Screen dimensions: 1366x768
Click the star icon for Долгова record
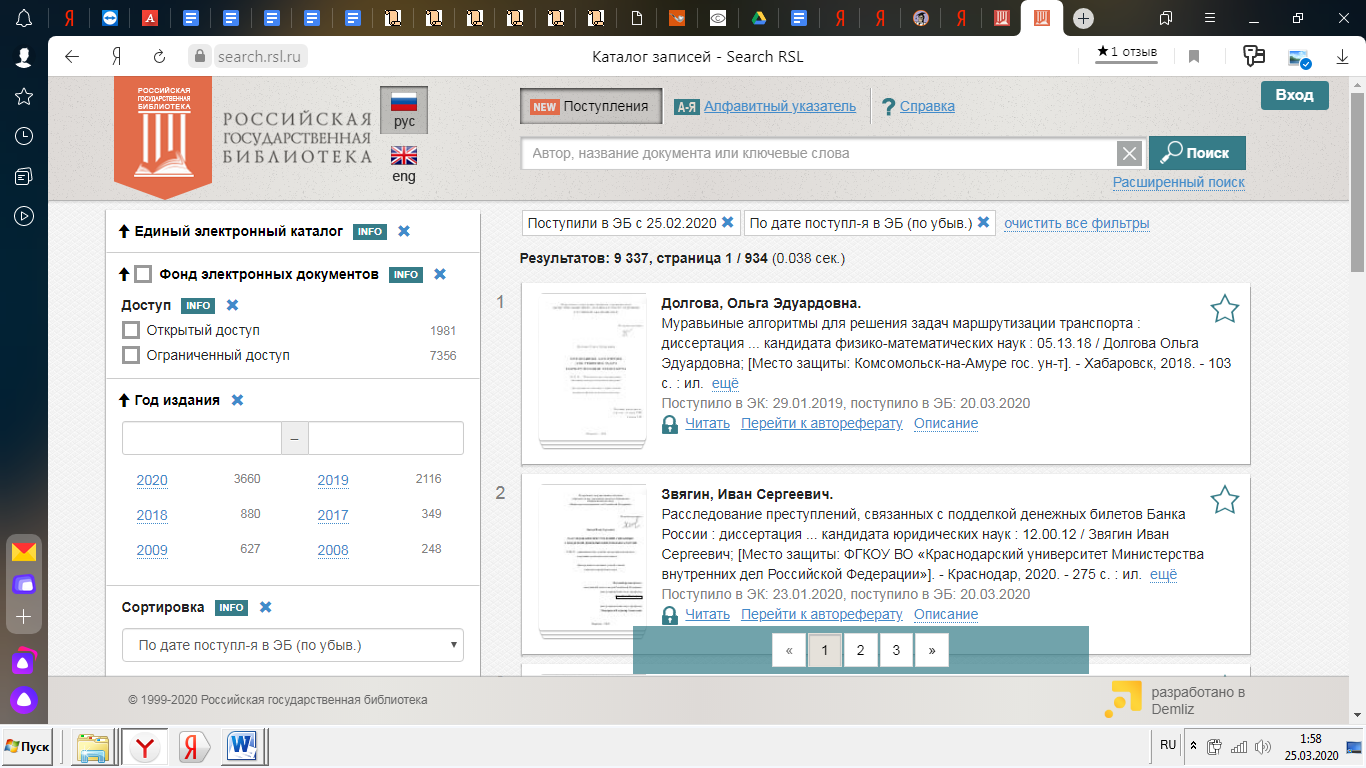click(1224, 309)
